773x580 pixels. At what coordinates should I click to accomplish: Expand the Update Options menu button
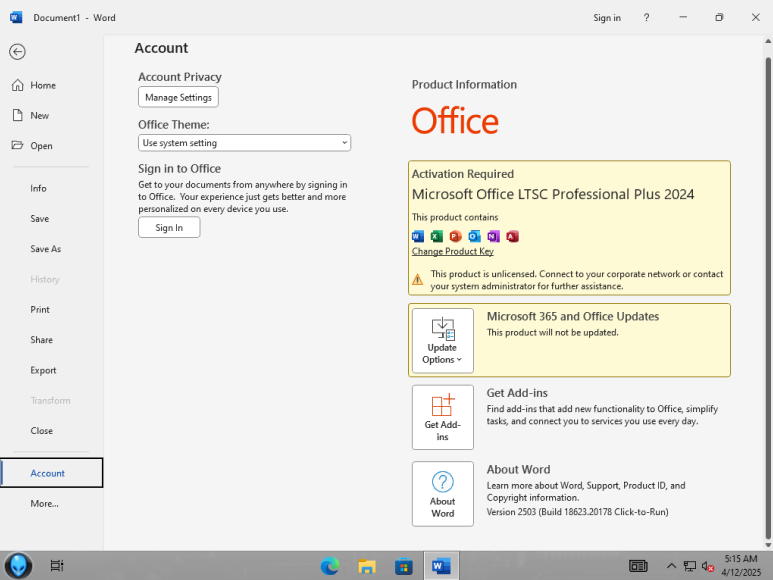[x=443, y=341]
